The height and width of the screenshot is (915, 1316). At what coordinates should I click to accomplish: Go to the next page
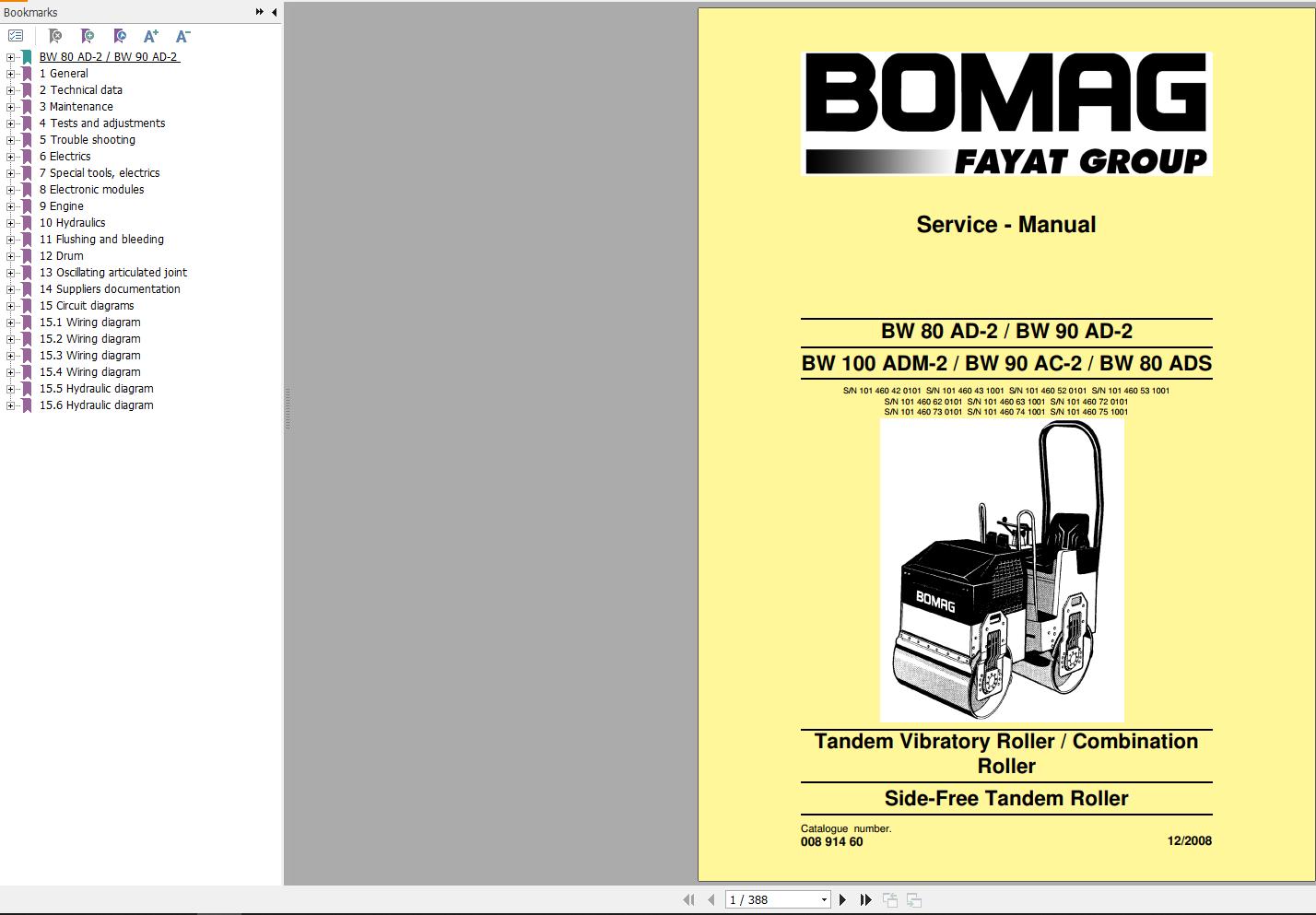click(842, 899)
